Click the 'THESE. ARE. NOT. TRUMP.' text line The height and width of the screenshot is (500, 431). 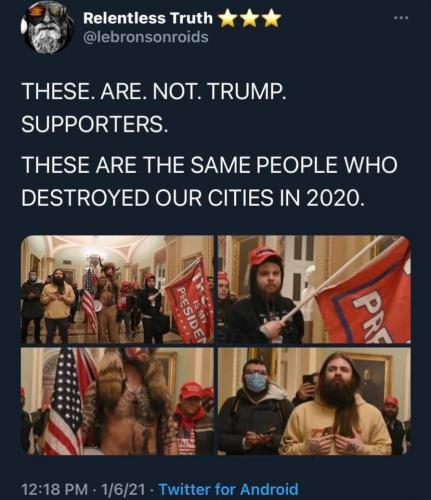pos(154,91)
